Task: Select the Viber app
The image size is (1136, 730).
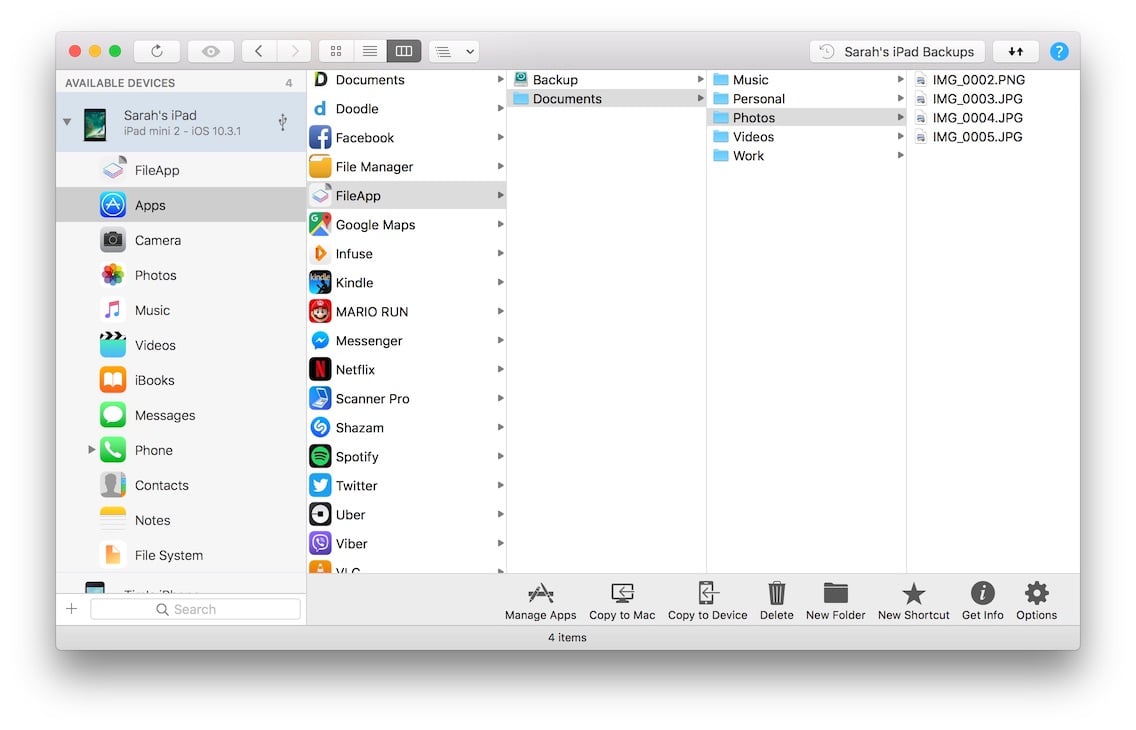Action: [x=406, y=543]
